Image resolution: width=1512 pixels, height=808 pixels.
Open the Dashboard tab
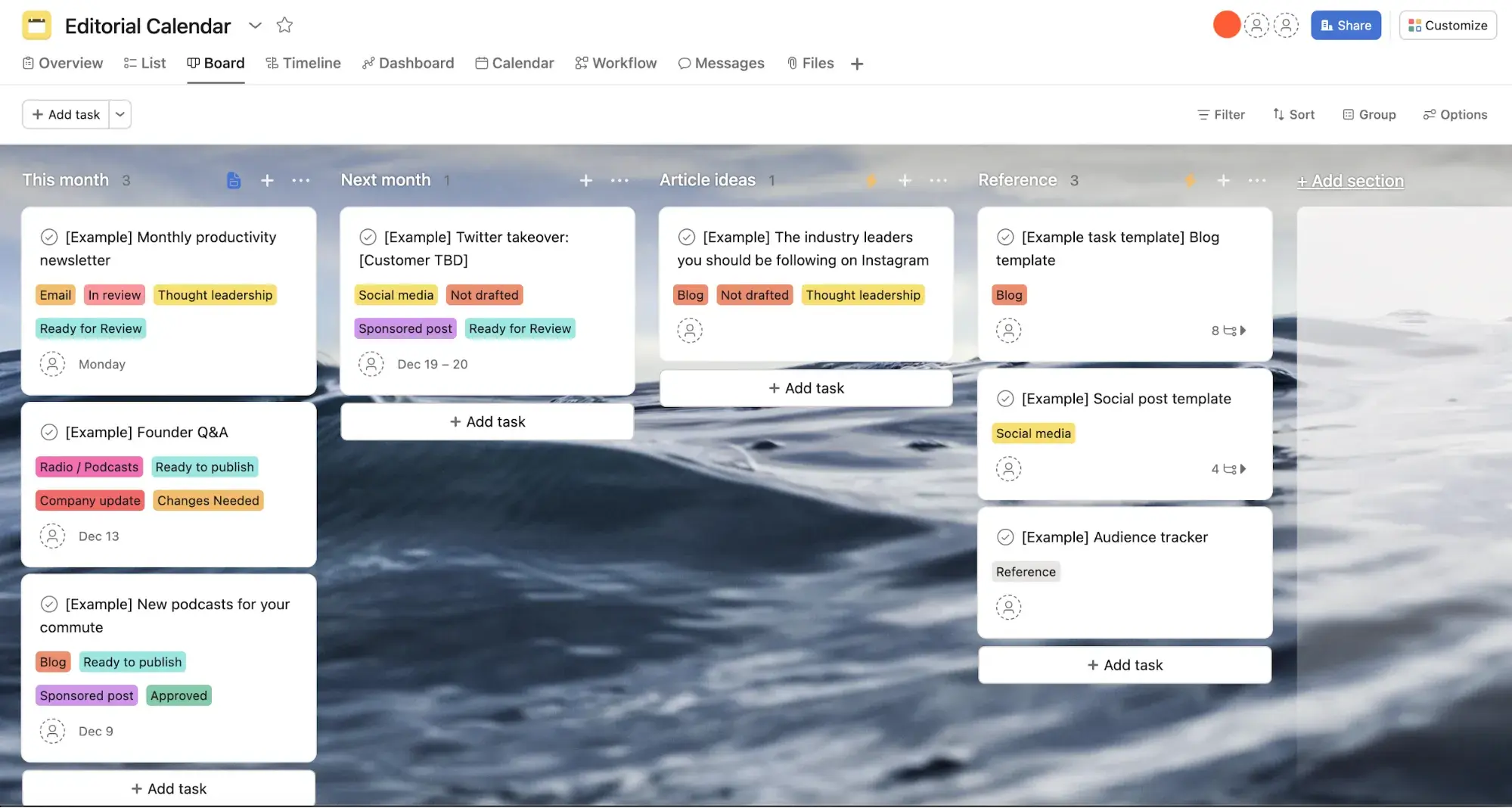pos(408,63)
